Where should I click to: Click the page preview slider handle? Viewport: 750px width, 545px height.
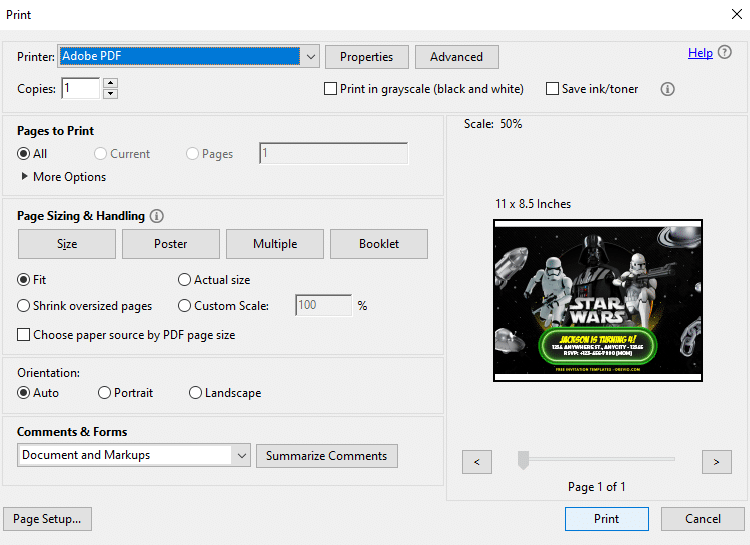click(x=523, y=460)
